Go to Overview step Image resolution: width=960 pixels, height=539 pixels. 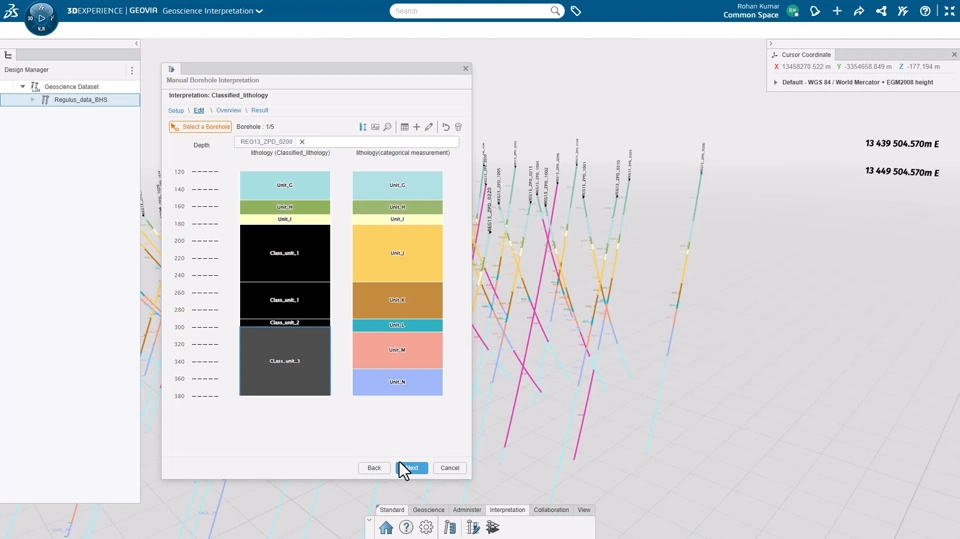(x=228, y=110)
